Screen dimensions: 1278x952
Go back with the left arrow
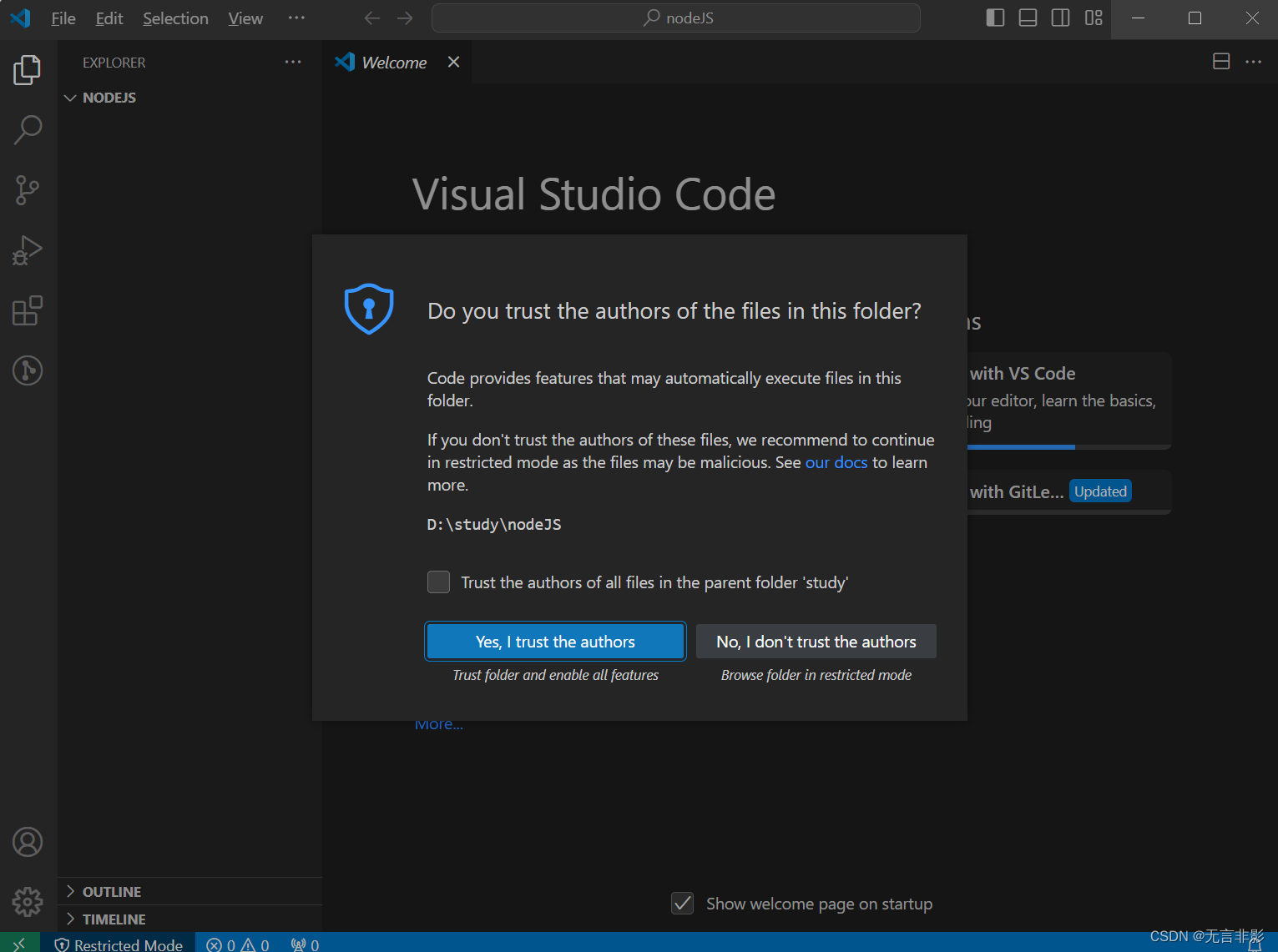[372, 18]
